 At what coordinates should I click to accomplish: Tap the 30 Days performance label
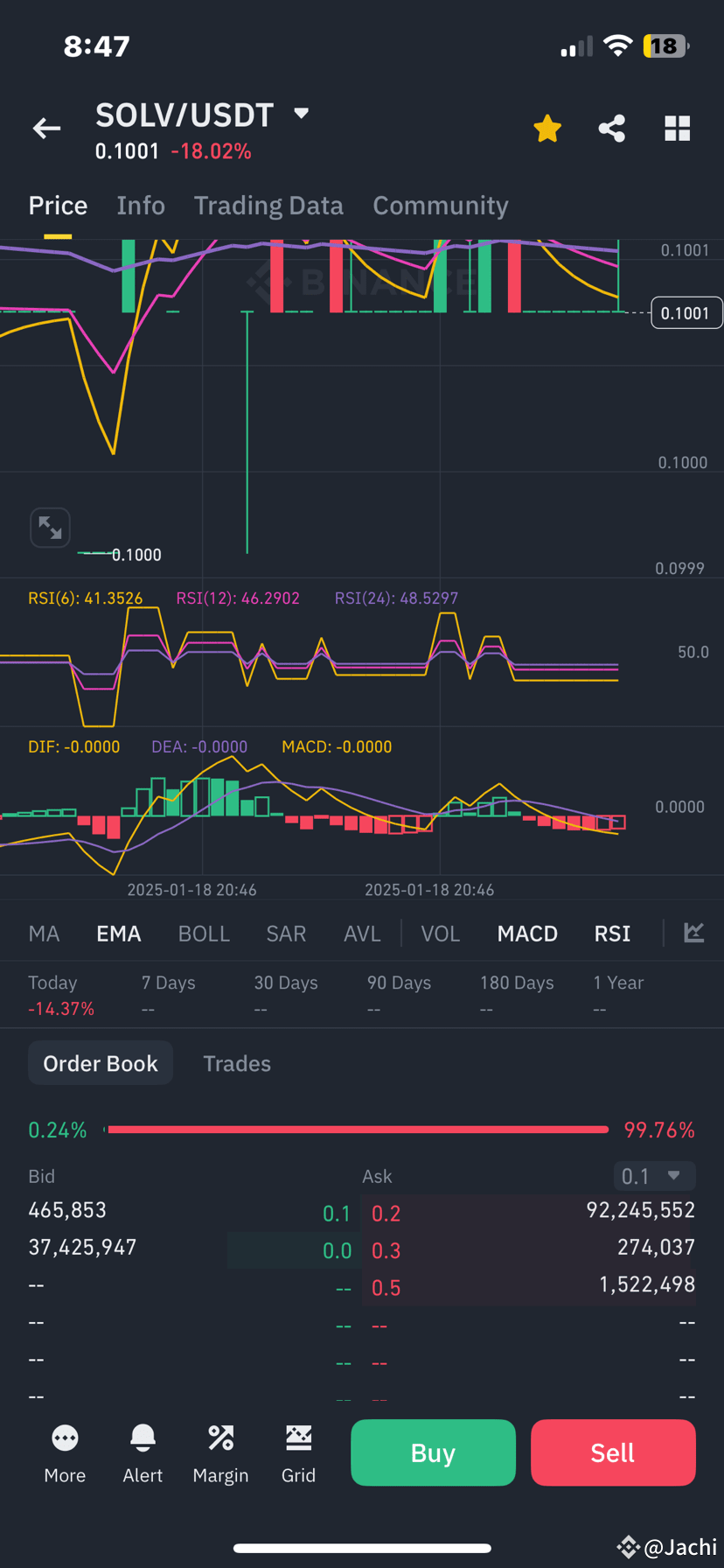click(286, 983)
